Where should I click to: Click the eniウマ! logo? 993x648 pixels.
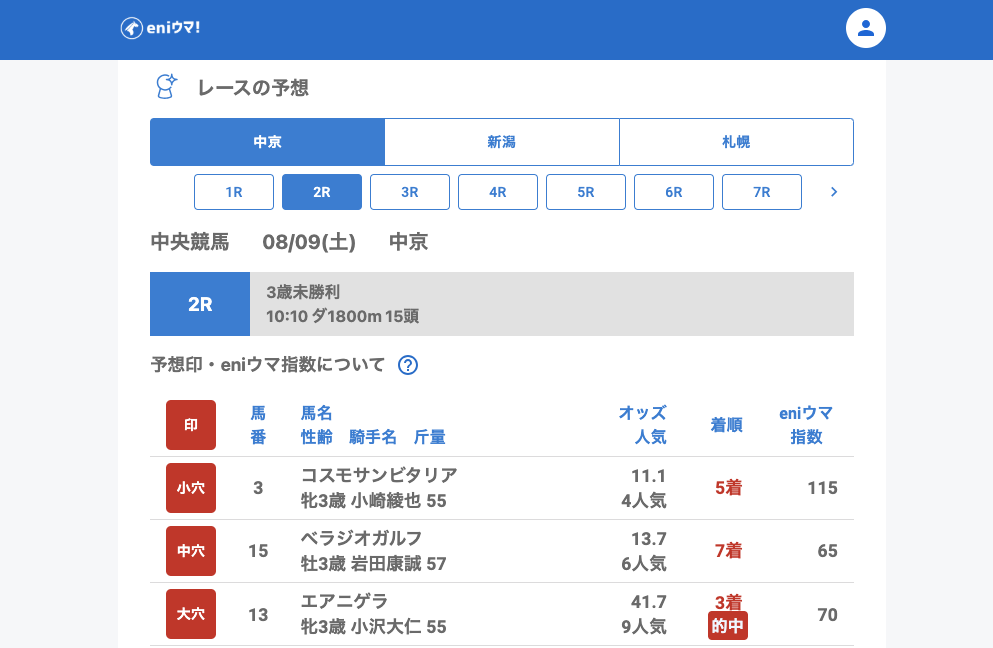coord(160,28)
